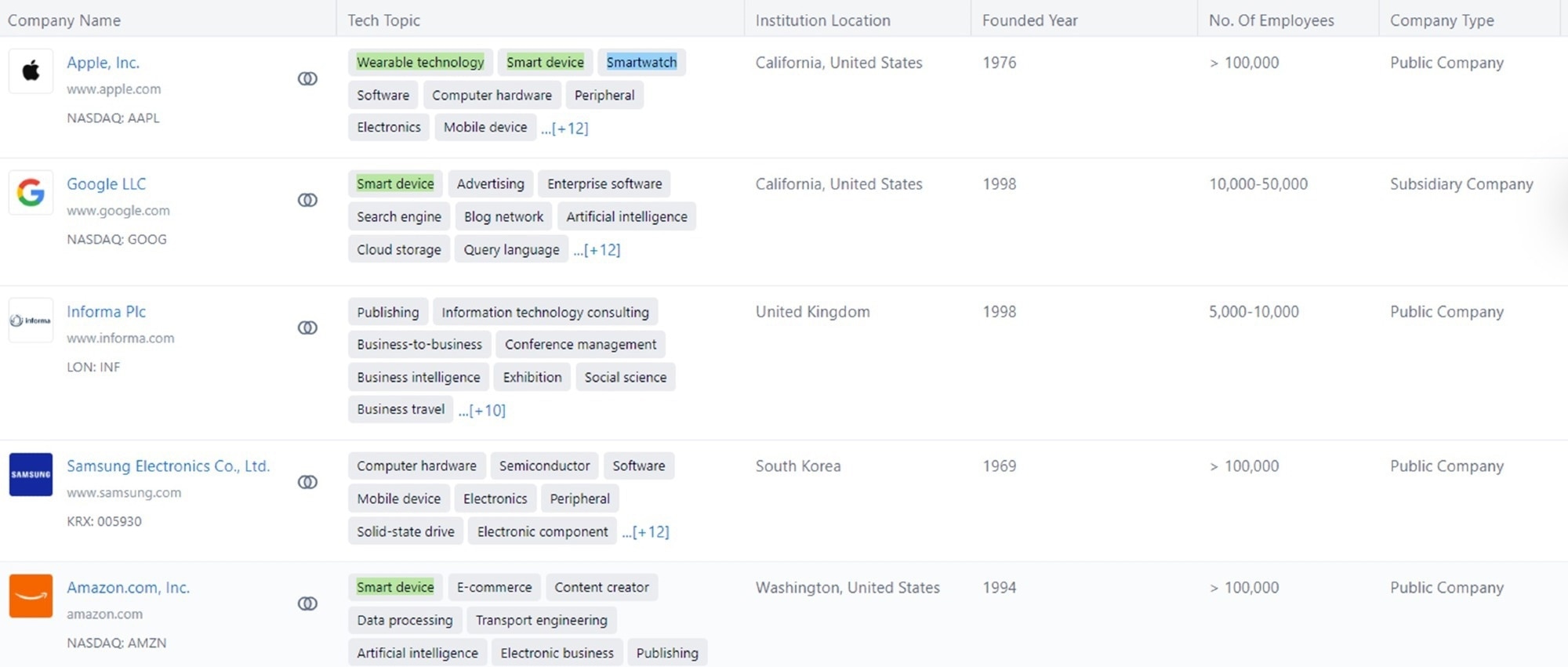
Task: Expand Samsung's extra +12 tech topics
Action: pos(647,532)
